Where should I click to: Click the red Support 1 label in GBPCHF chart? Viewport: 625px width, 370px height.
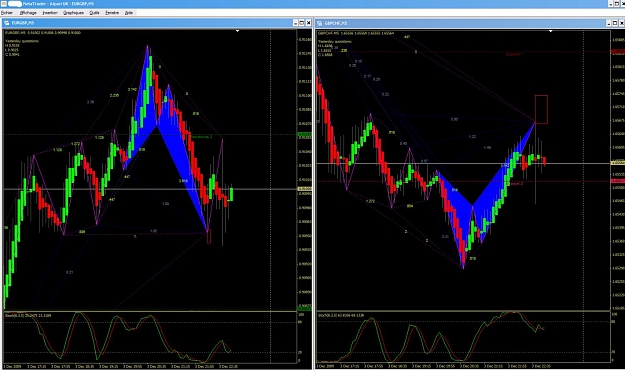tap(514, 54)
